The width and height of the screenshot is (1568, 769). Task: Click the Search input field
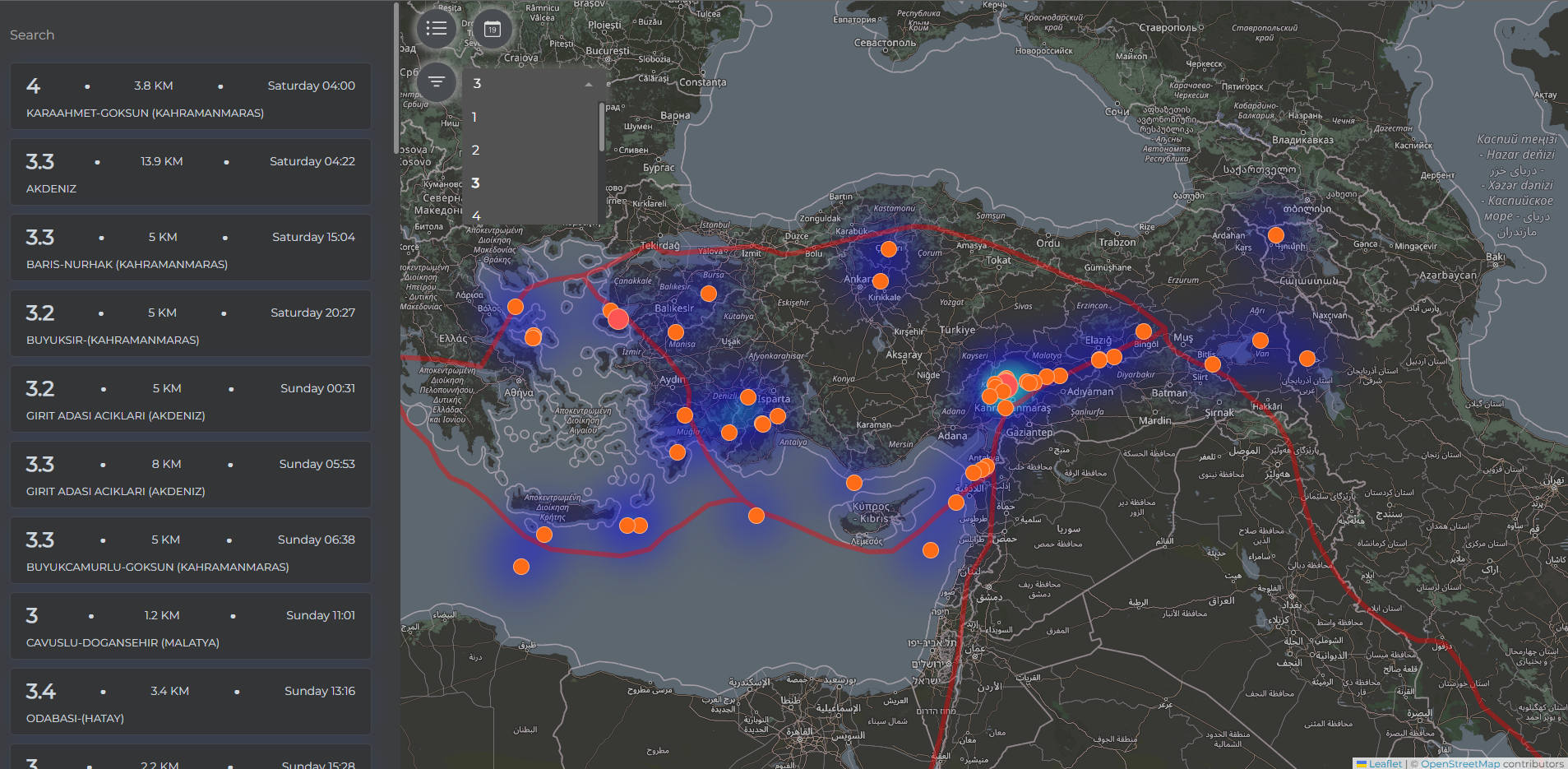pos(191,35)
